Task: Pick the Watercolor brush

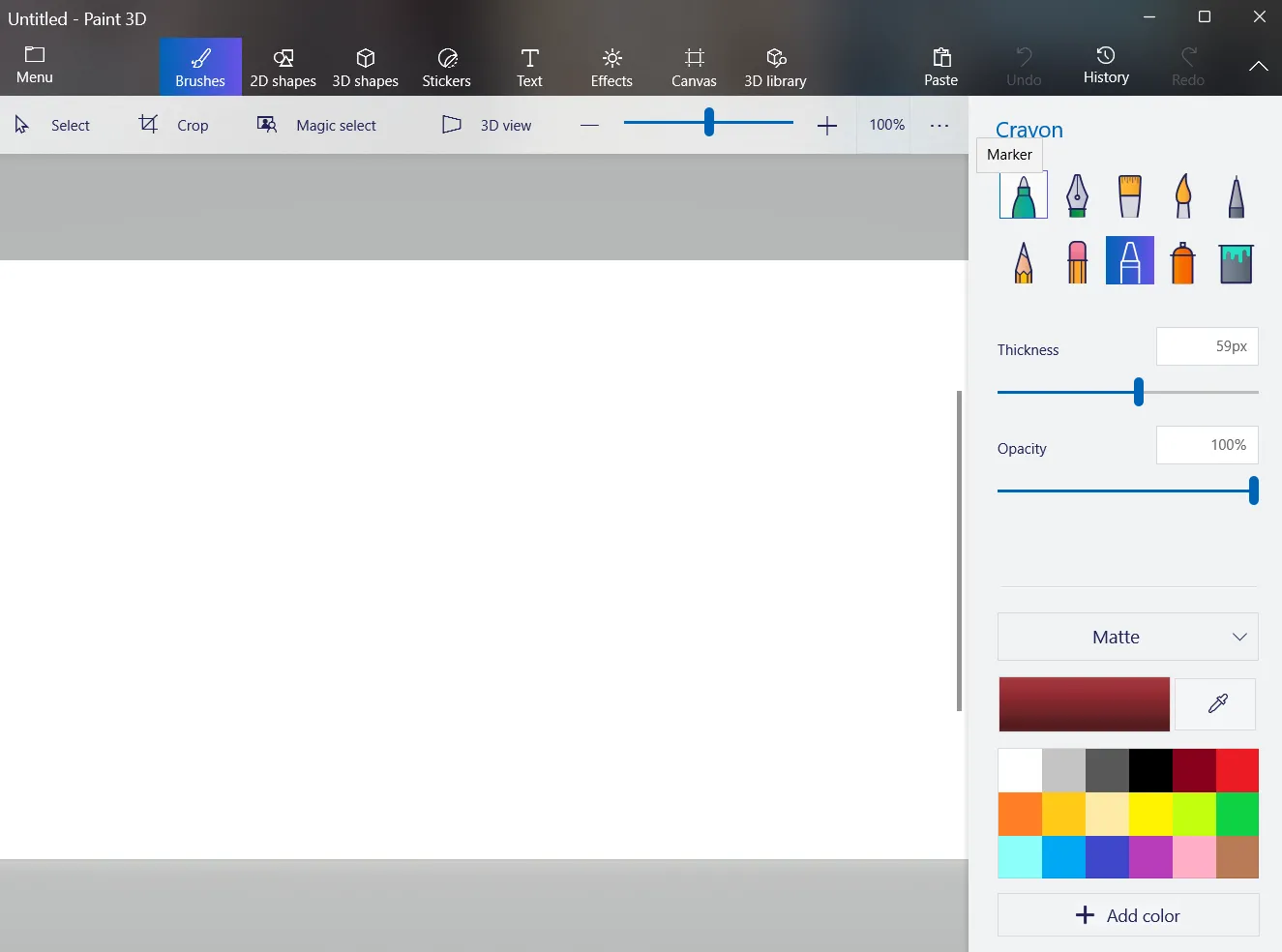Action: click(1182, 195)
